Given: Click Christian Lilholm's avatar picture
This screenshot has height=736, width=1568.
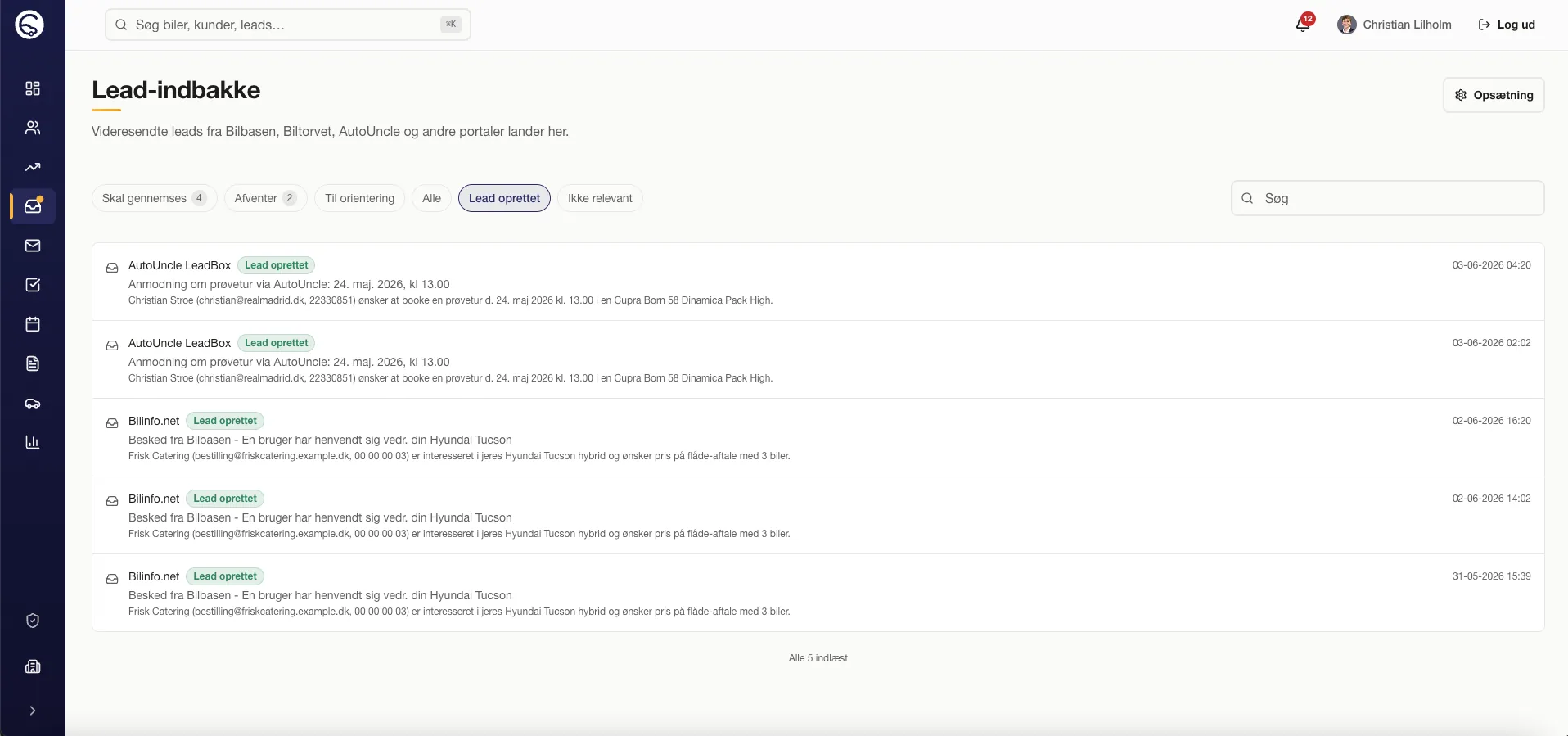Looking at the screenshot, I should pos(1347,25).
